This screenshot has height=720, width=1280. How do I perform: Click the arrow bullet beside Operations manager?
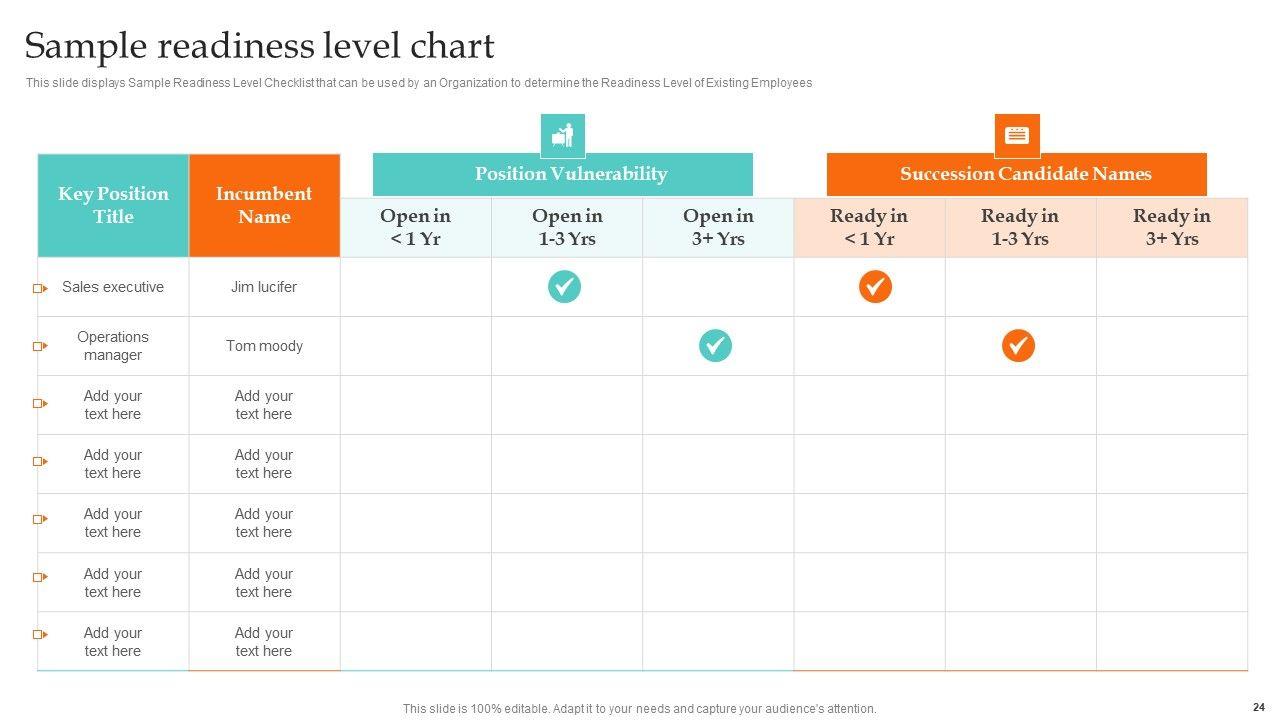[40, 346]
